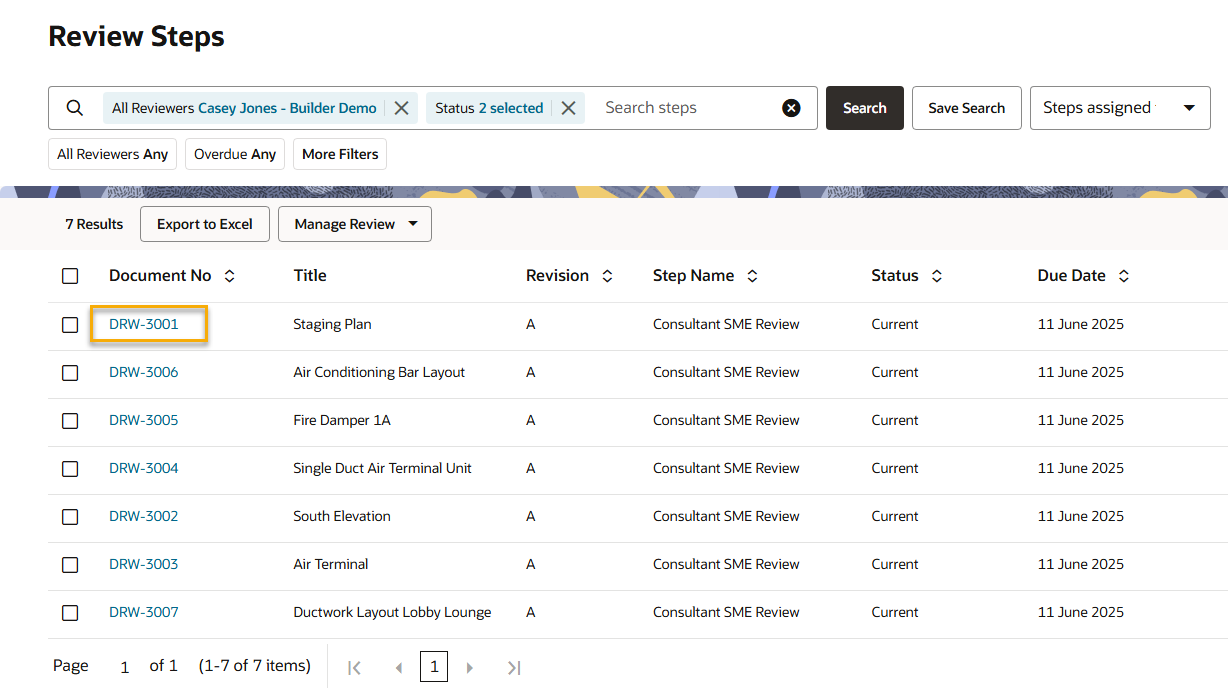The width and height of the screenshot is (1228, 697).
Task: Sort by Due Date column
Action: tap(1124, 276)
